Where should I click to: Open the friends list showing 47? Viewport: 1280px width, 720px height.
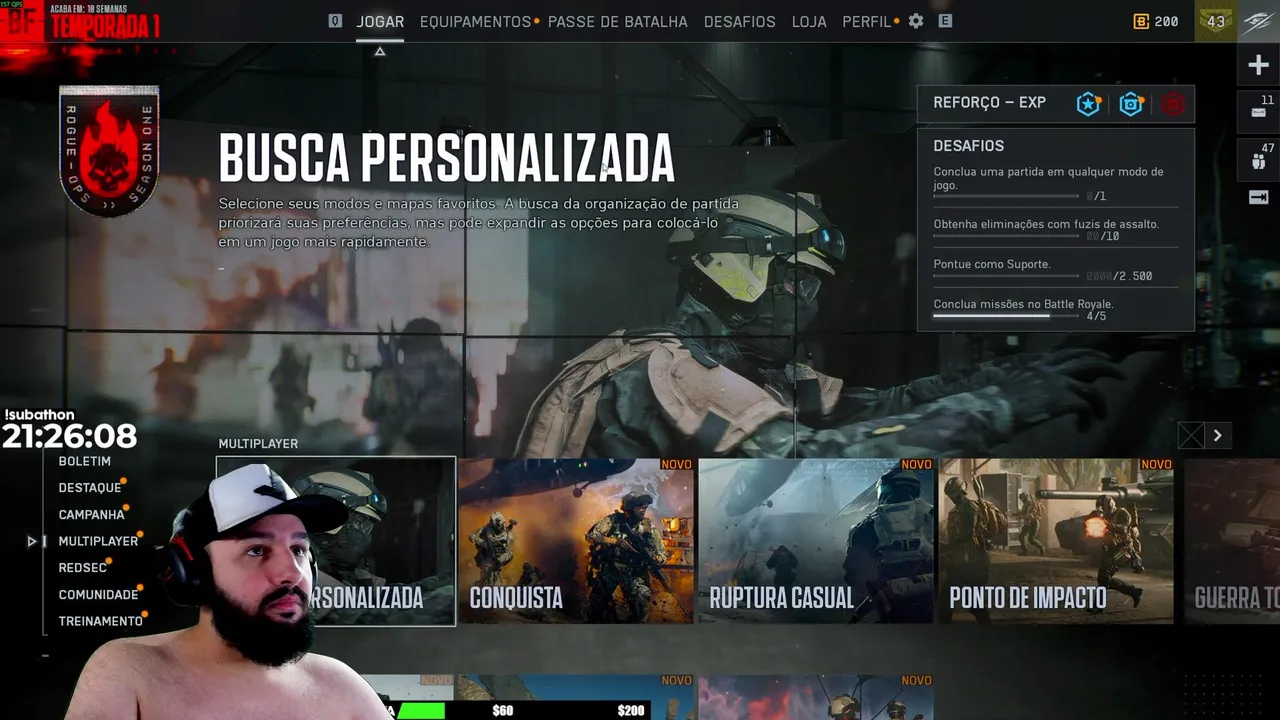click(x=1258, y=160)
